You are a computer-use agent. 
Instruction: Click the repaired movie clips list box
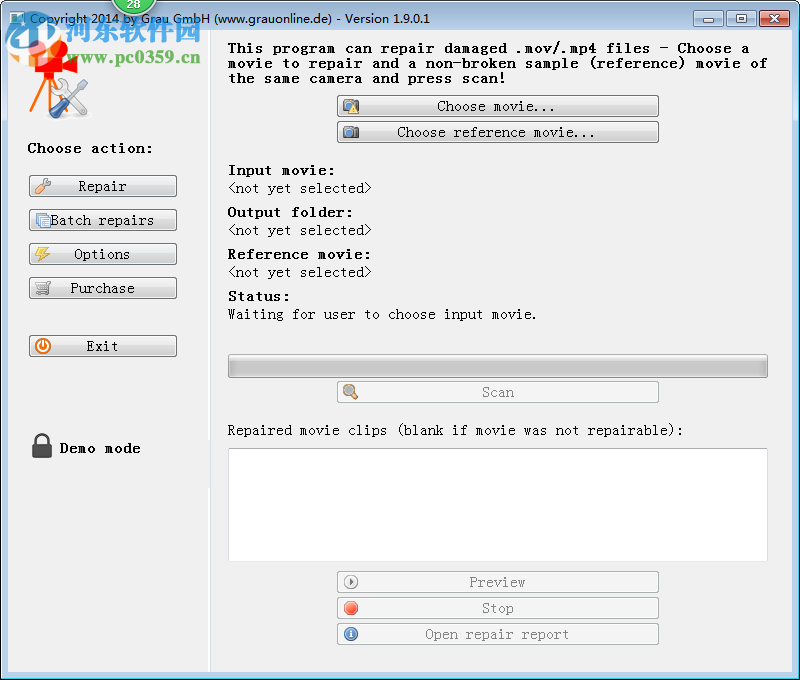(x=497, y=505)
